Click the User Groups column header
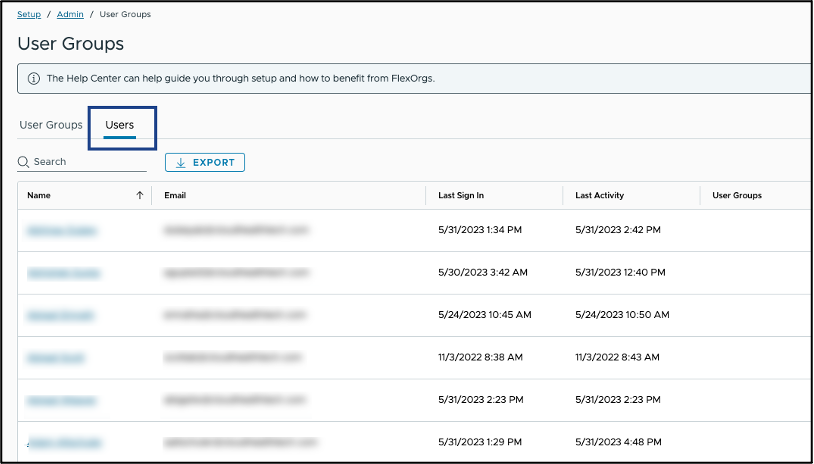Viewport: 814px width, 464px height. click(737, 196)
